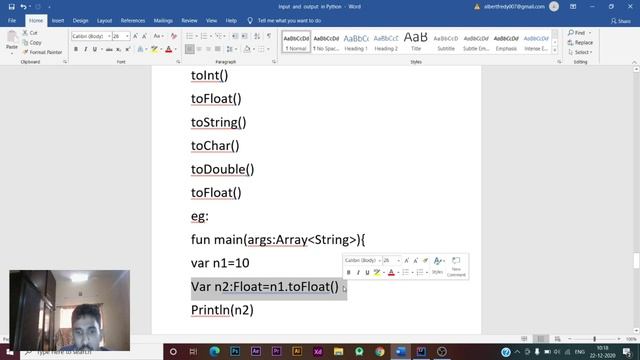Image resolution: width=640 pixels, height=360 pixels.
Task: Apply strikethrough from the ribbon
Action: [109, 49]
